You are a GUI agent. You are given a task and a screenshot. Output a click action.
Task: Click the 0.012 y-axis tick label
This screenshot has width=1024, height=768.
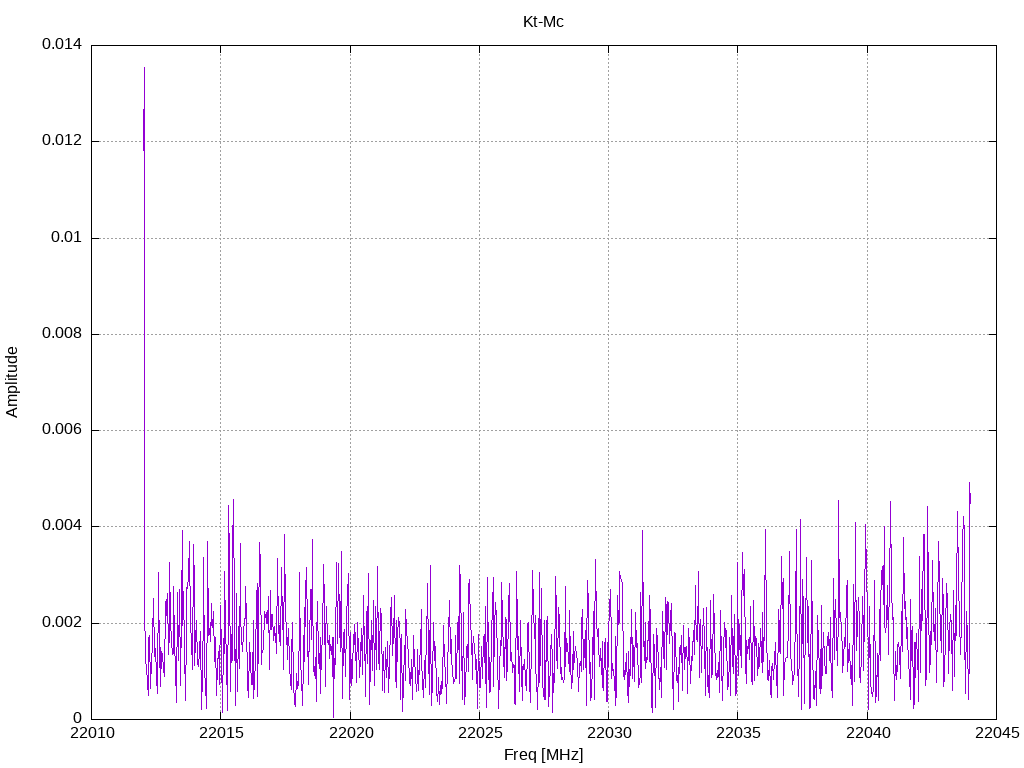61,141
